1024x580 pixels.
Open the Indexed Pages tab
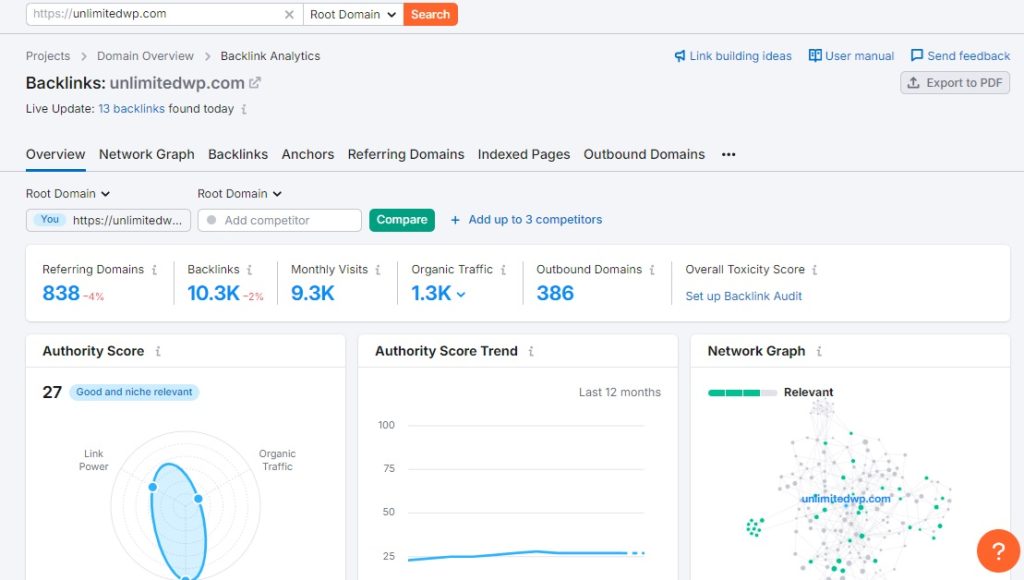524,155
